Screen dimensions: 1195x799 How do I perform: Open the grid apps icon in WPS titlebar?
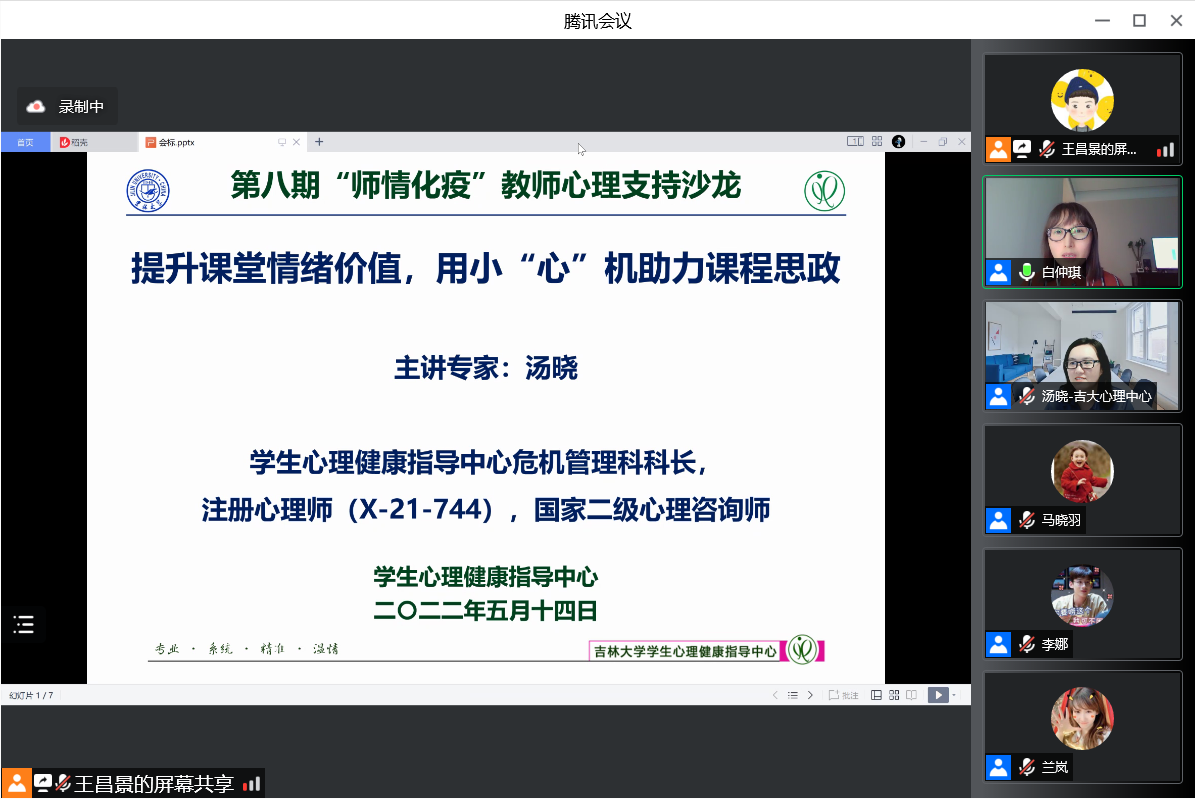(877, 142)
